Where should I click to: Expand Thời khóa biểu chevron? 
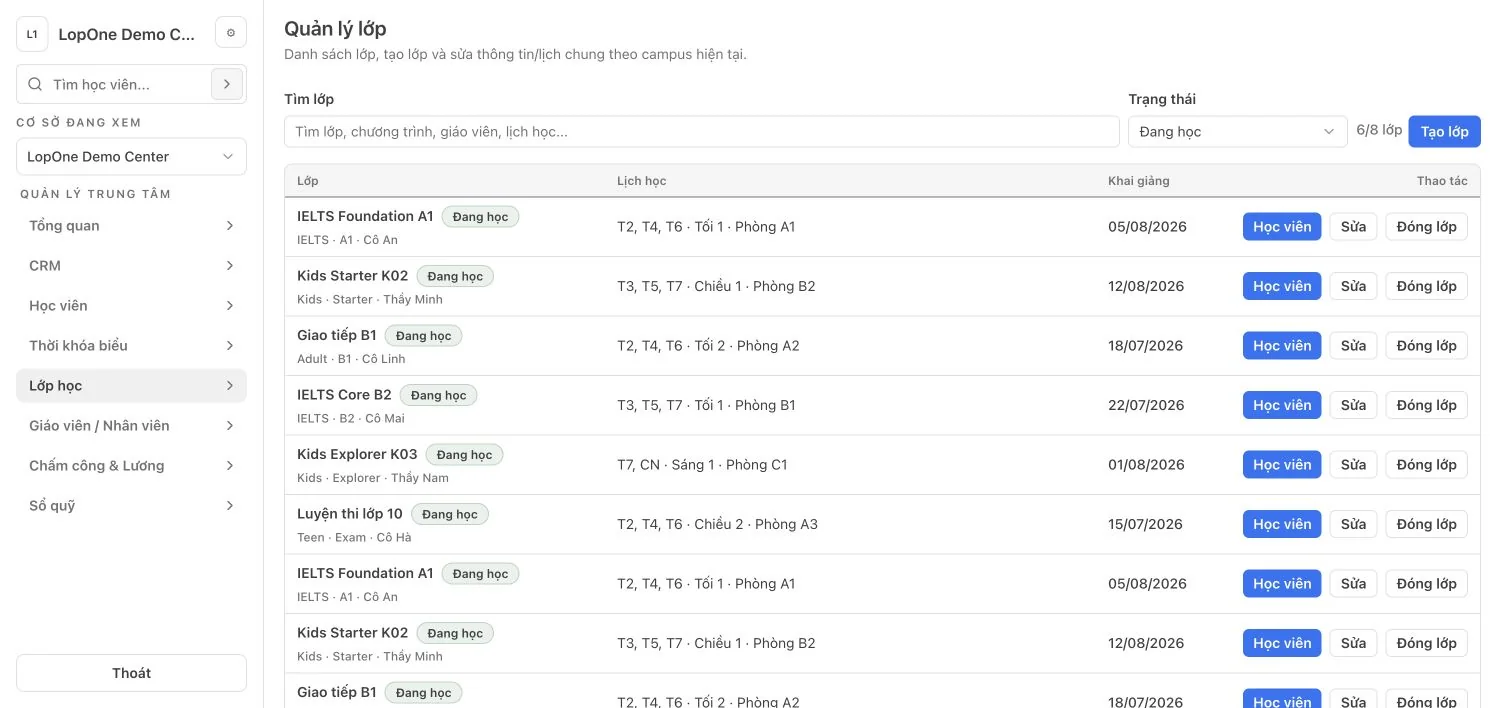pyautogui.click(x=230, y=346)
